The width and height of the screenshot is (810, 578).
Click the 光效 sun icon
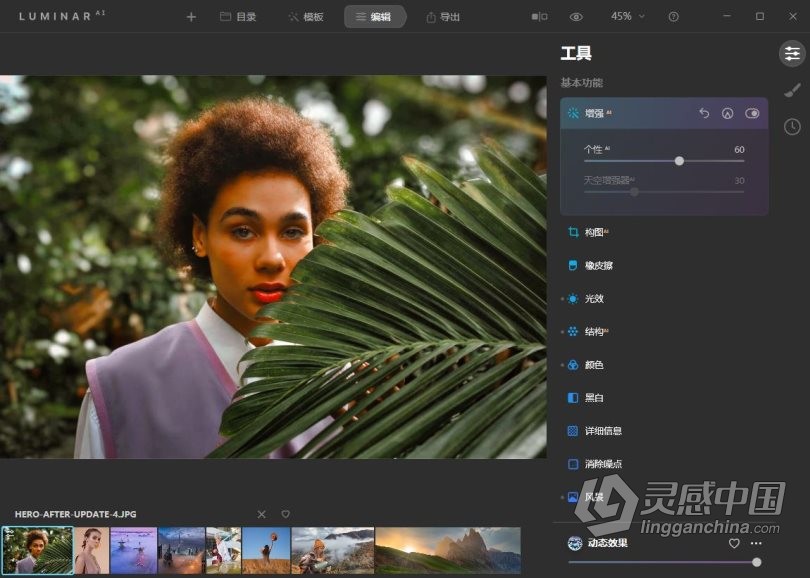point(572,299)
